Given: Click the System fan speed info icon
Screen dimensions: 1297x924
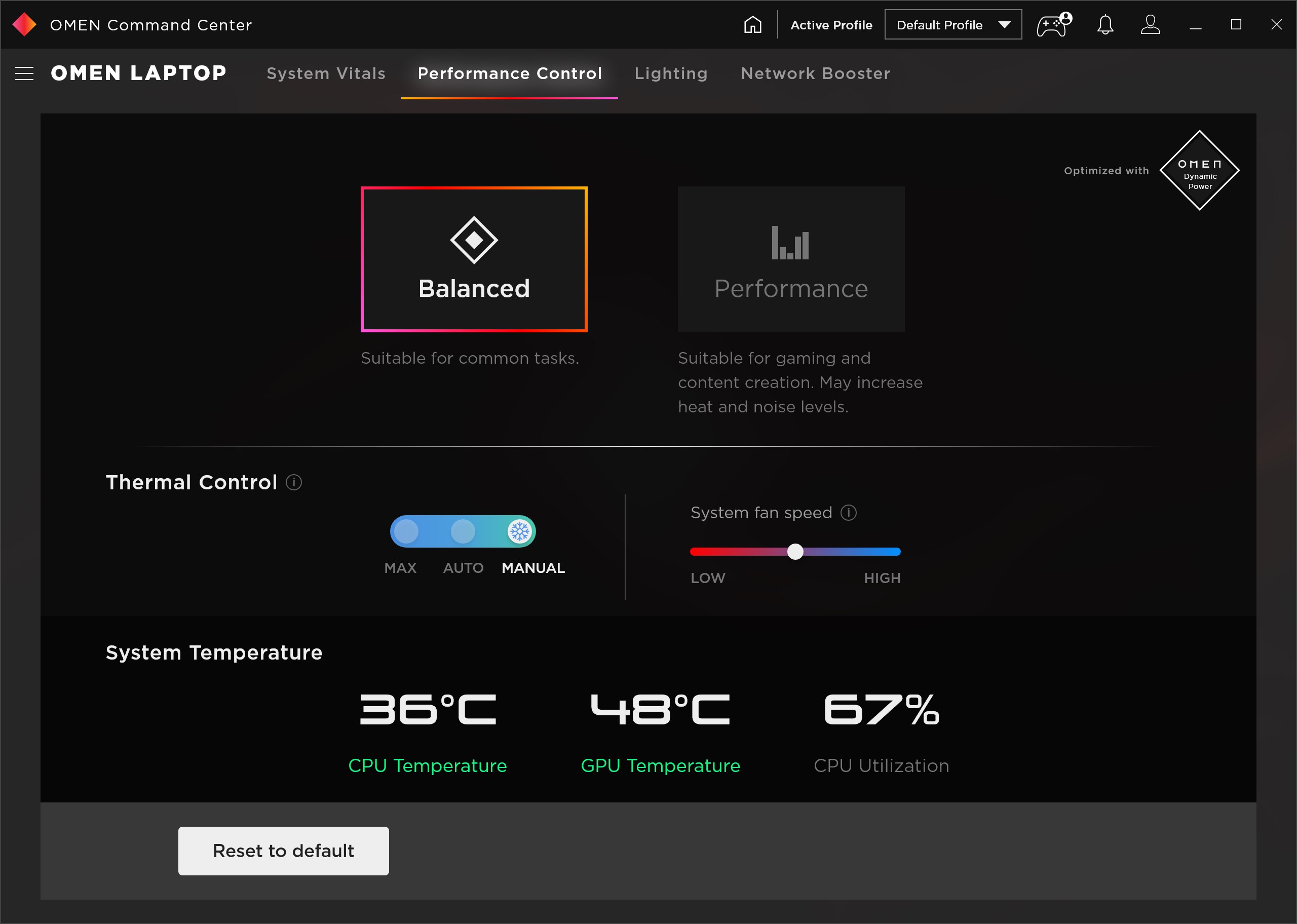Looking at the screenshot, I should tap(848, 513).
